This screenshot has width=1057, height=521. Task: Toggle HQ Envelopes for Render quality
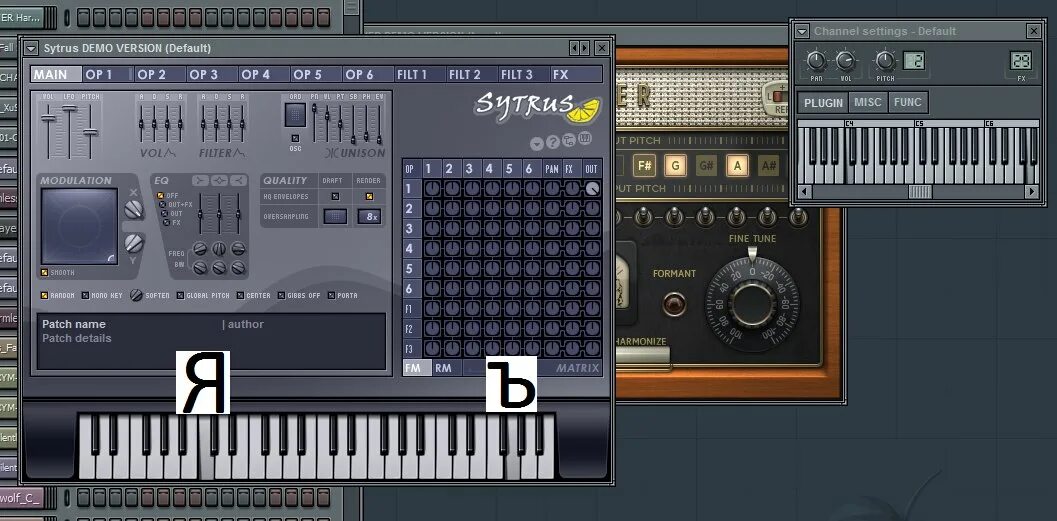(369, 197)
